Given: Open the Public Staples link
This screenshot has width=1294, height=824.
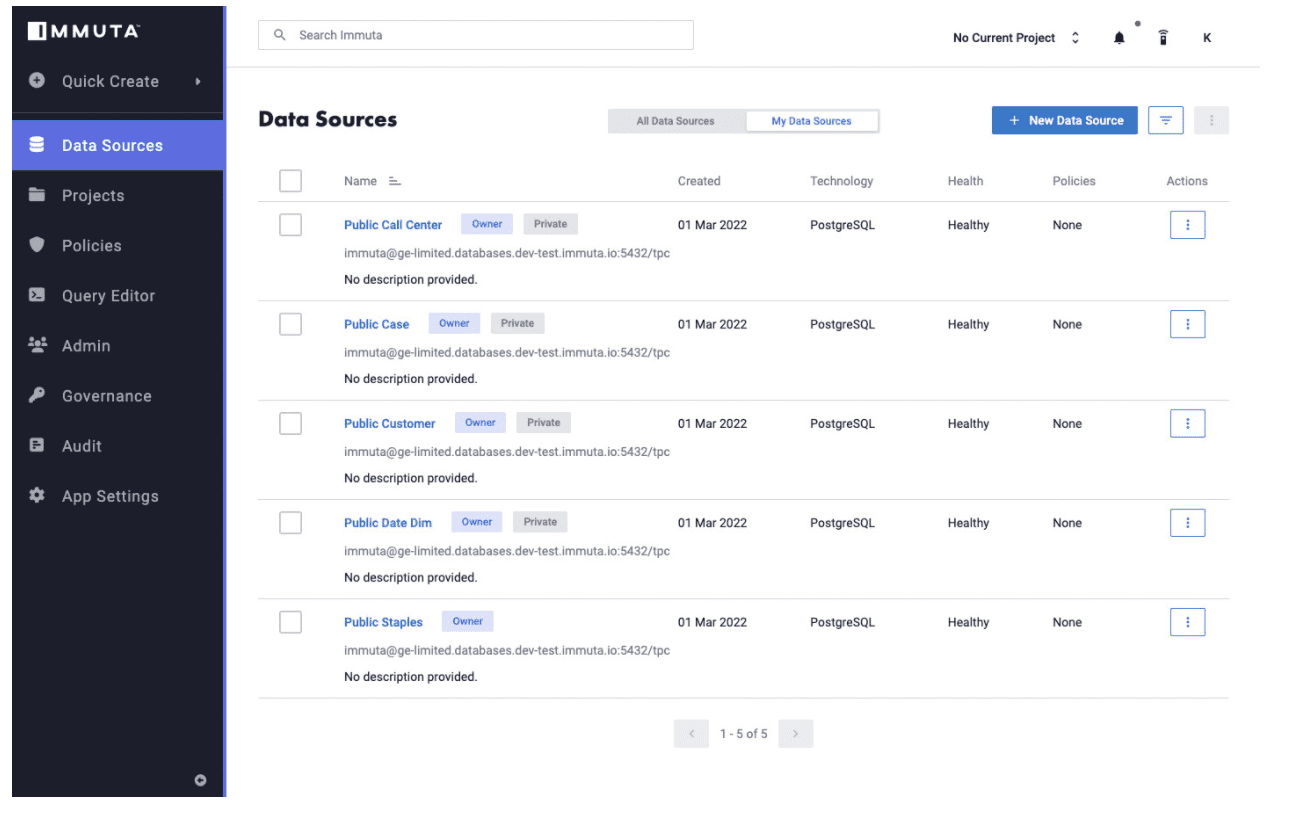Looking at the screenshot, I should click(x=383, y=622).
